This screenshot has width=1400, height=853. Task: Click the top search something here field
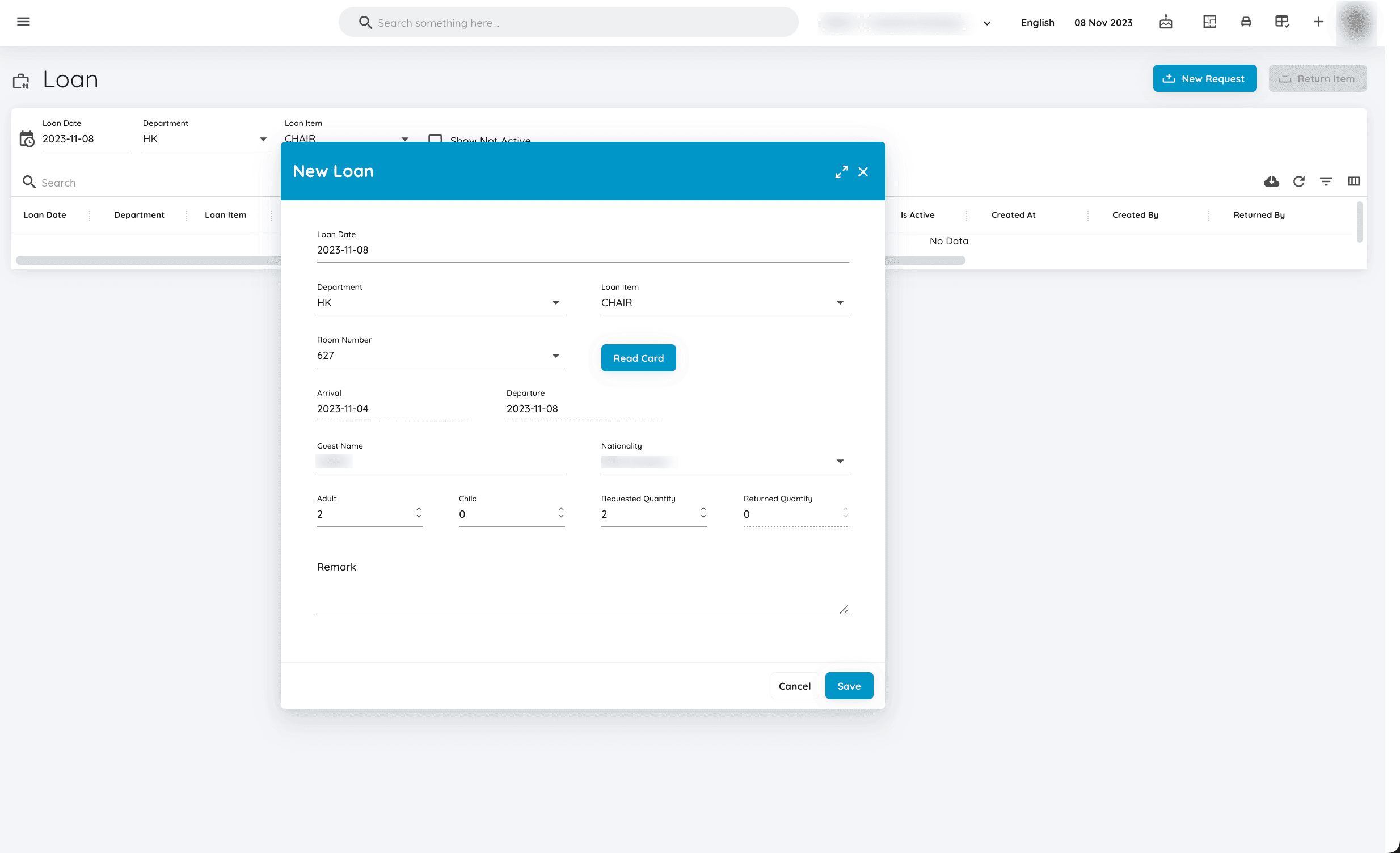tap(568, 22)
